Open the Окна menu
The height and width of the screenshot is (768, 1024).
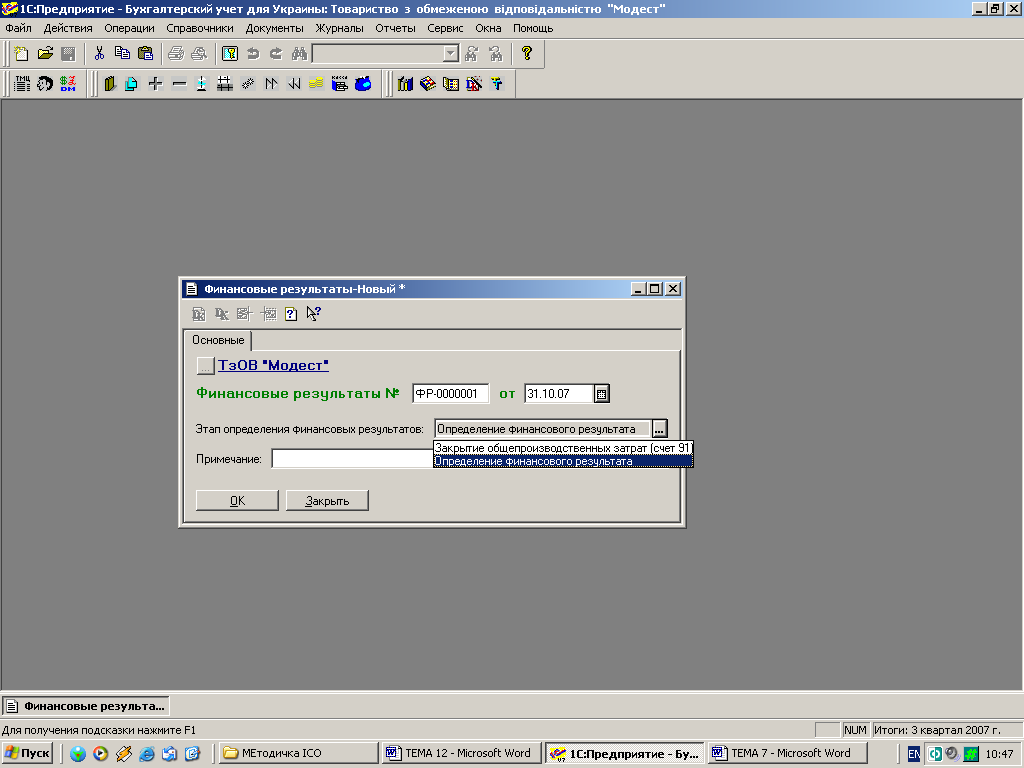(x=488, y=28)
